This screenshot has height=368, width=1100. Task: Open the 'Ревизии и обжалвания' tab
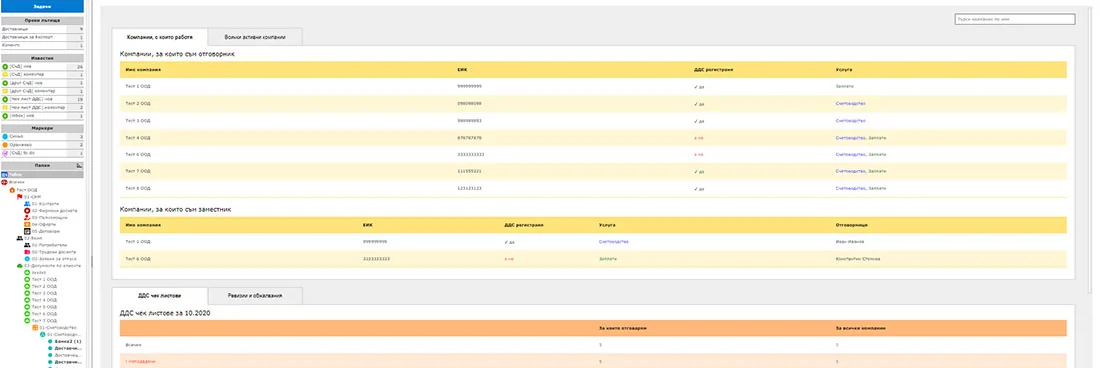(255, 296)
